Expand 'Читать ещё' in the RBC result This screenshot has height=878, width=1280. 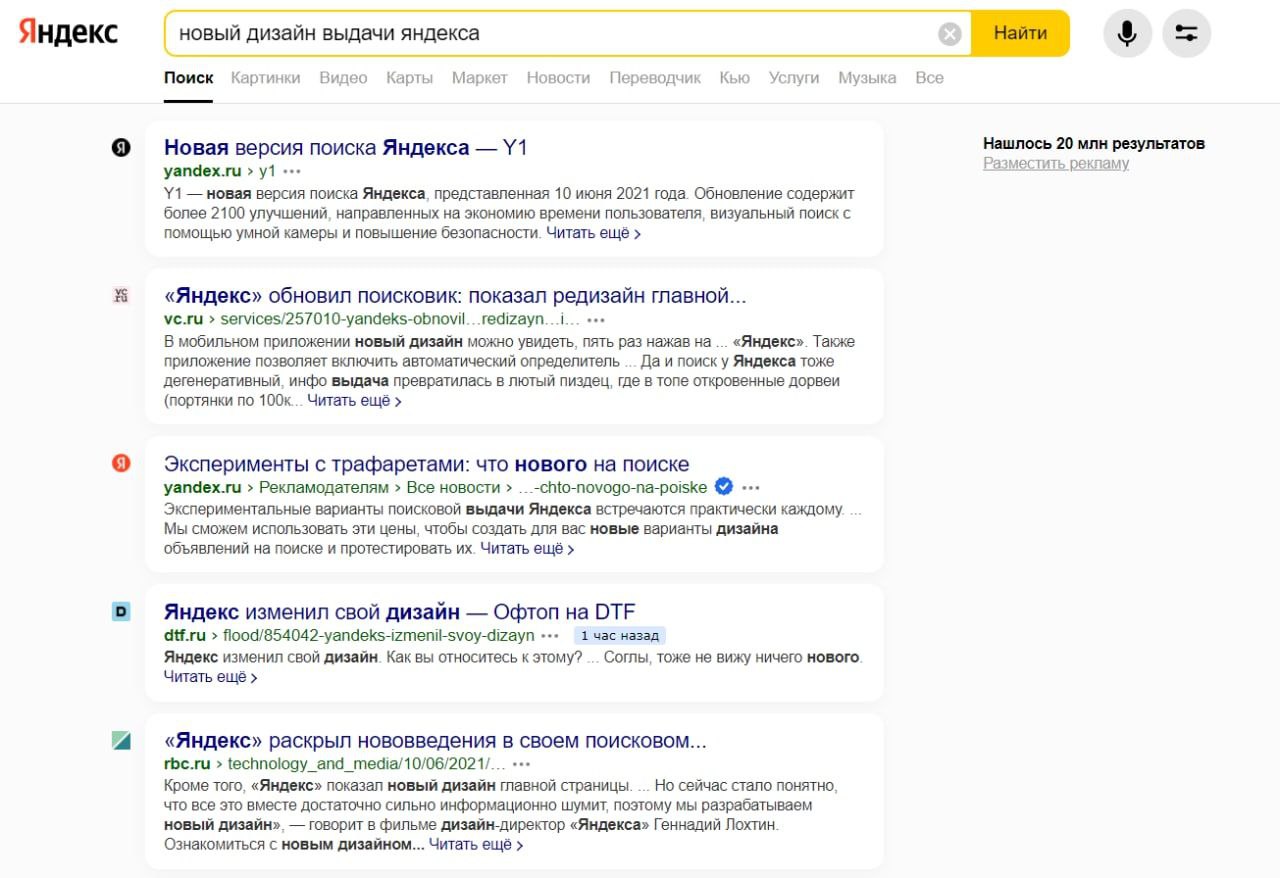pyautogui.click(x=476, y=845)
